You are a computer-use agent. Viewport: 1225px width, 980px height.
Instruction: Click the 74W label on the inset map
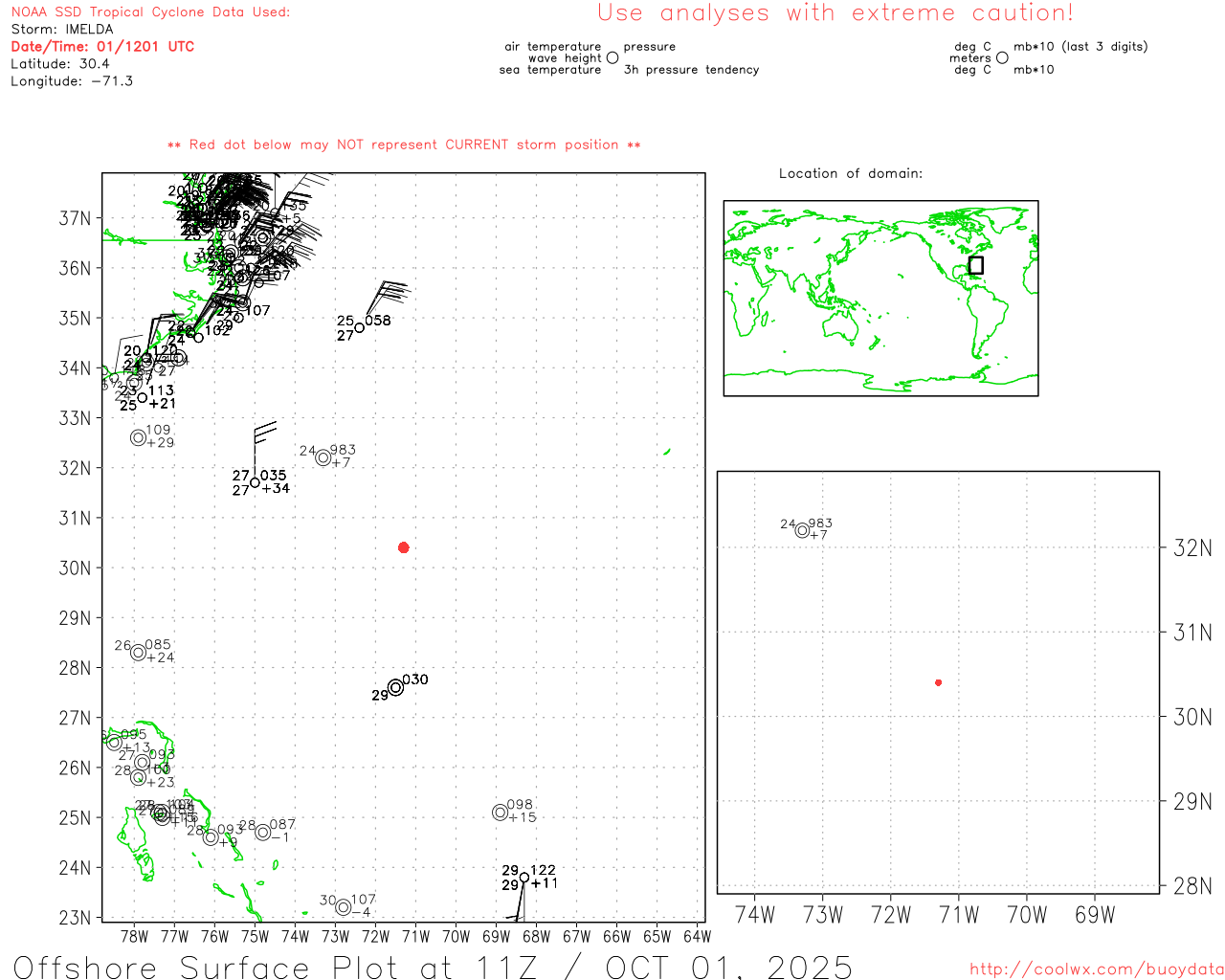click(x=754, y=915)
